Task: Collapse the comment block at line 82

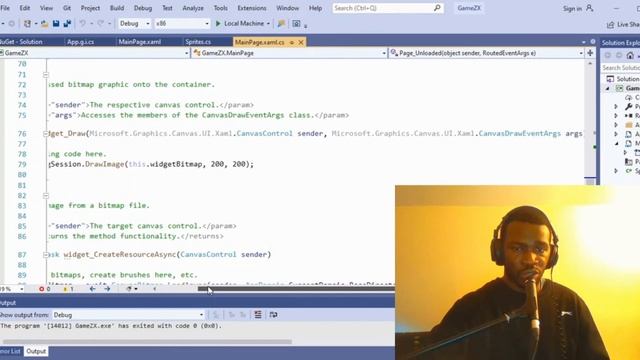Action: 46,196
